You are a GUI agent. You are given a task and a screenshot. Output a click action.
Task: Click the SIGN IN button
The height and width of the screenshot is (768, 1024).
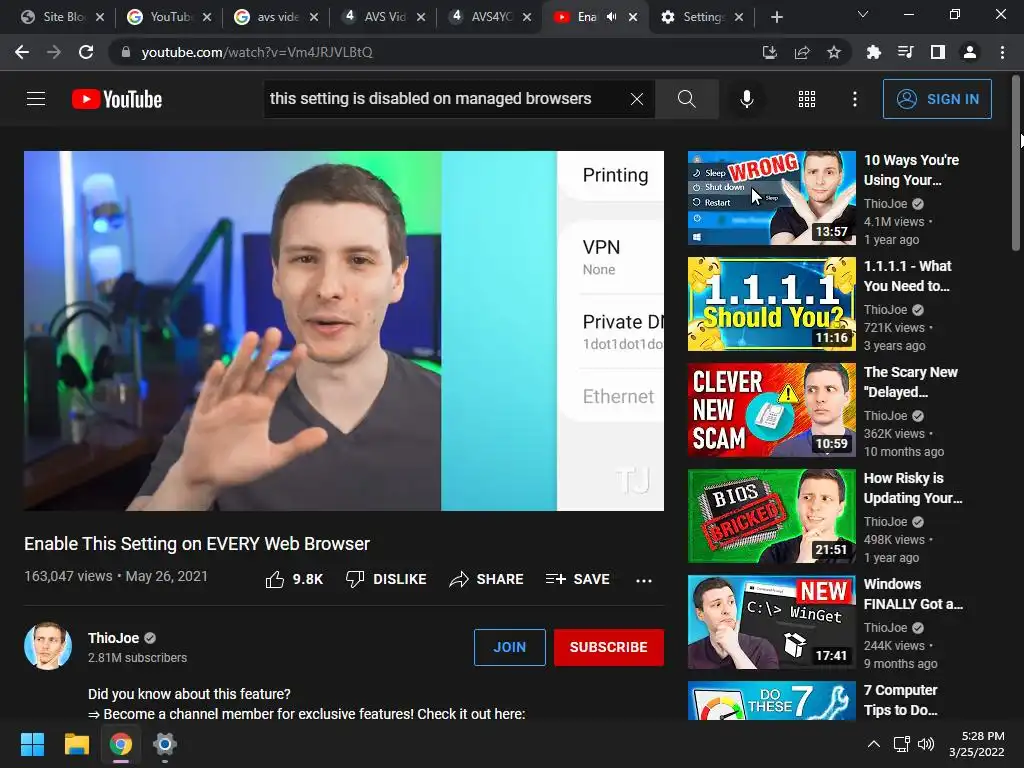(x=937, y=99)
